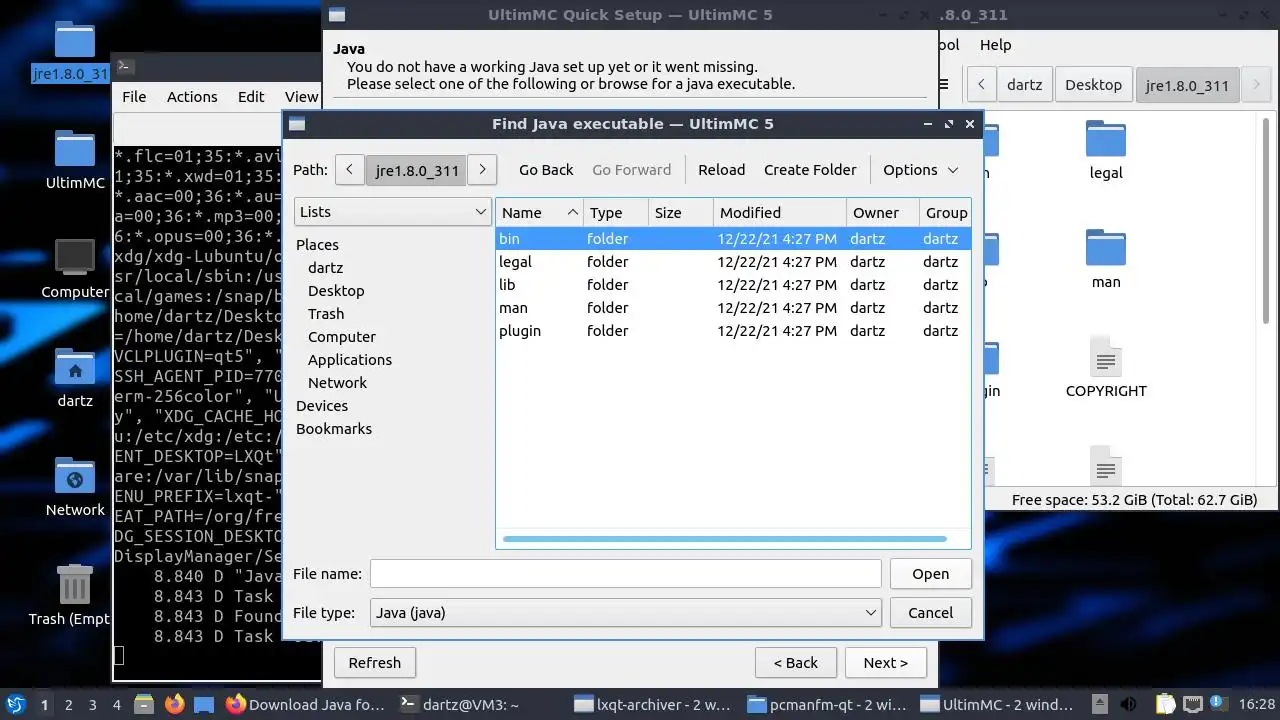Sort by Owner column header
The height and width of the screenshot is (720, 1280).
[883, 213]
